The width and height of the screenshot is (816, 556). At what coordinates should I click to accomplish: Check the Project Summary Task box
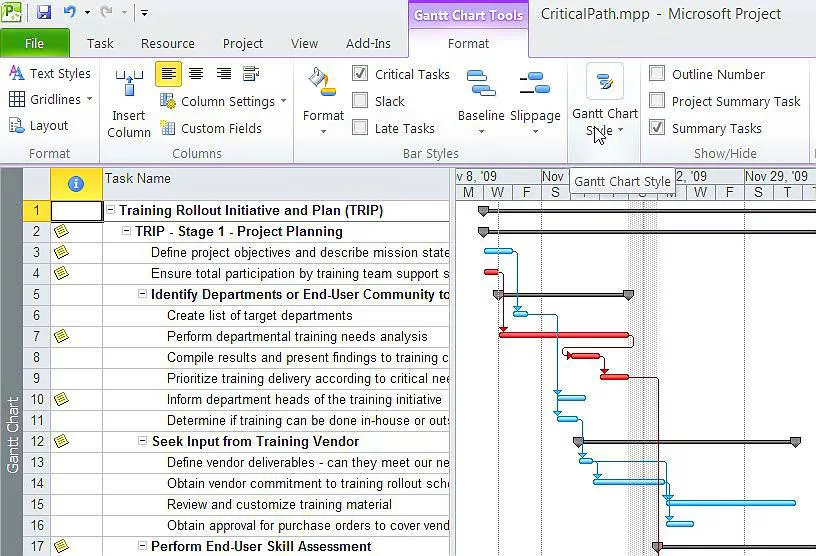[x=657, y=100]
